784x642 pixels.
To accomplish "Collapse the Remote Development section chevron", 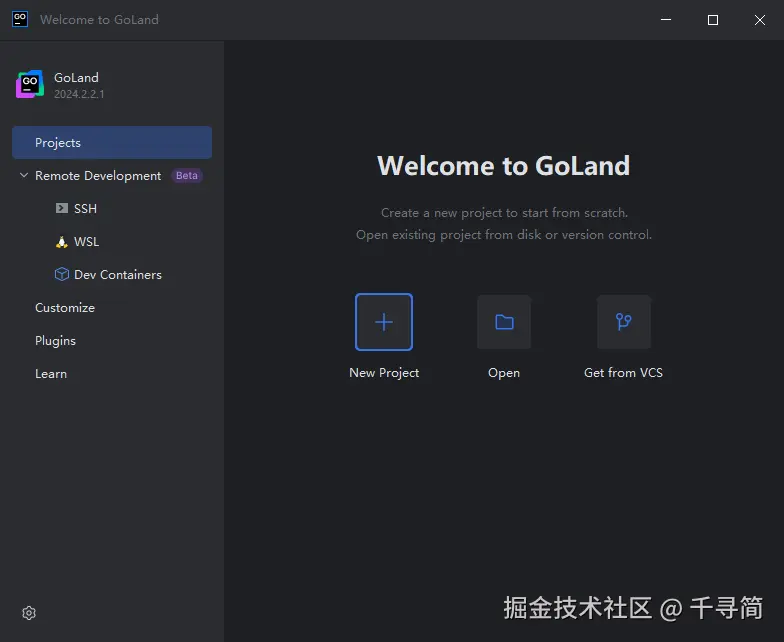I will coord(24,175).
